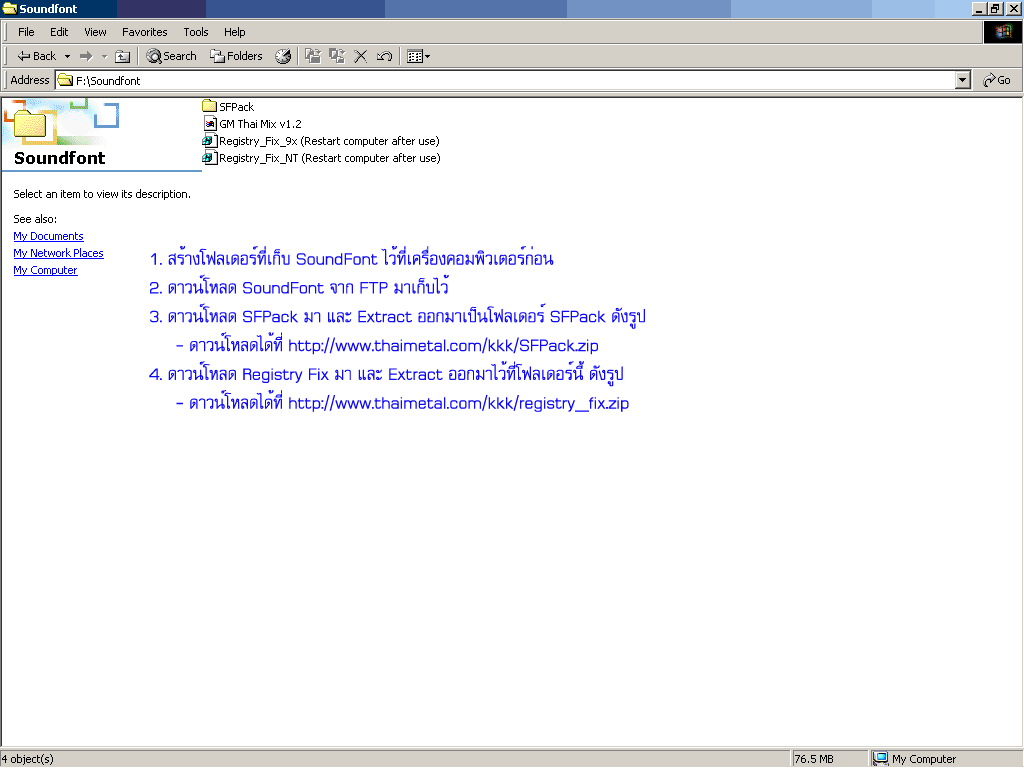Select the Registry_Fix_NT file
This screenshot has width=1024, height=768.
pyautogui.click(x=322, y=157)
